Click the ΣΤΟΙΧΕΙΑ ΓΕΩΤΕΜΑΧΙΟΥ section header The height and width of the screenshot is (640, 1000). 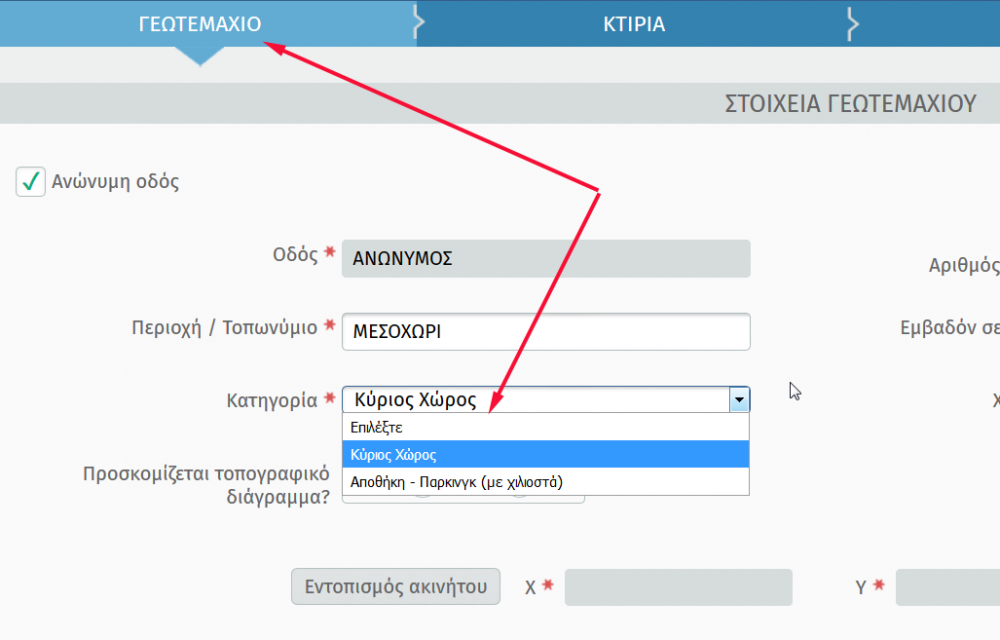(849, 104)
